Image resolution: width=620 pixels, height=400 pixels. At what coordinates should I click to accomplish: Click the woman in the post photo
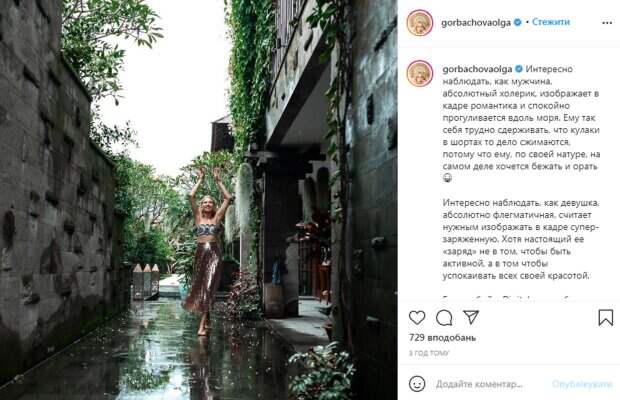207,250
